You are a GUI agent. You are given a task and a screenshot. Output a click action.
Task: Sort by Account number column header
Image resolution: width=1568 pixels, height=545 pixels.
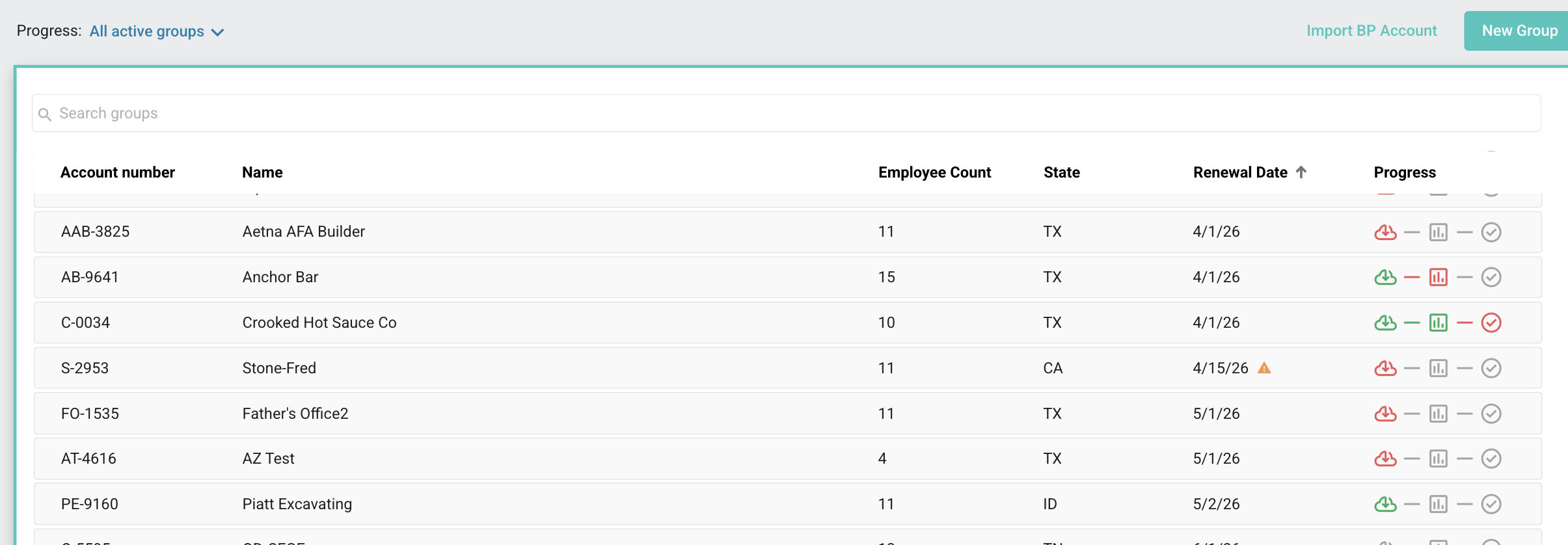118,172
